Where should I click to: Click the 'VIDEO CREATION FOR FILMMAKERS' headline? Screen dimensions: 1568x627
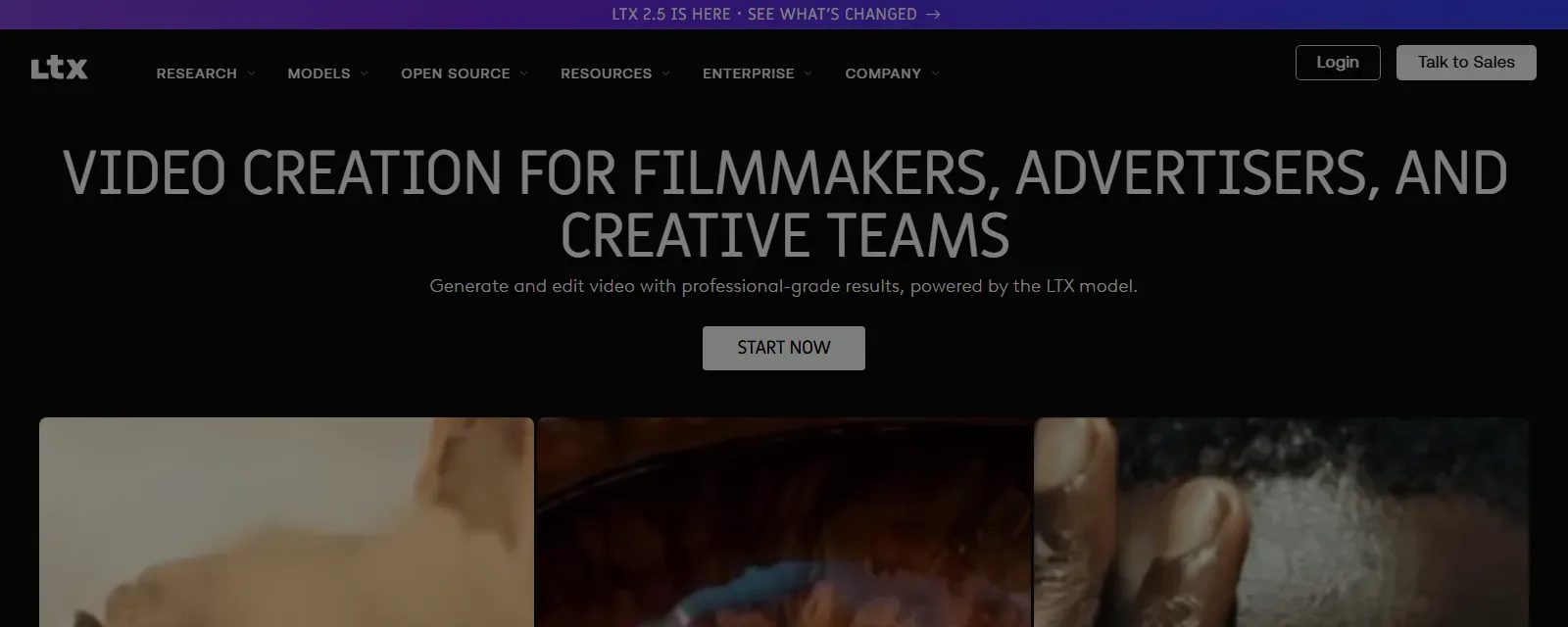click(785, 204)
